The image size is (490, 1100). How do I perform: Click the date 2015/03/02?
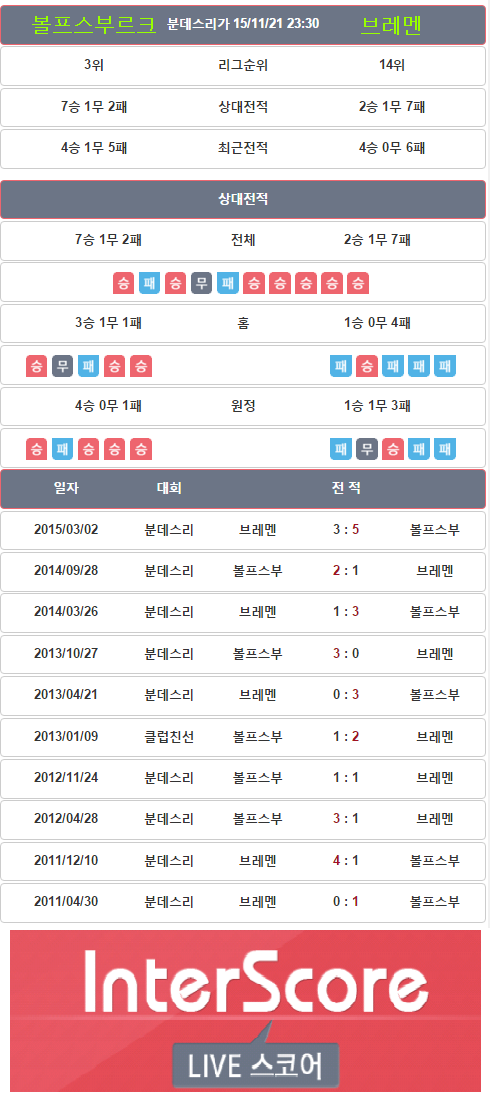(x=67, y=530)
